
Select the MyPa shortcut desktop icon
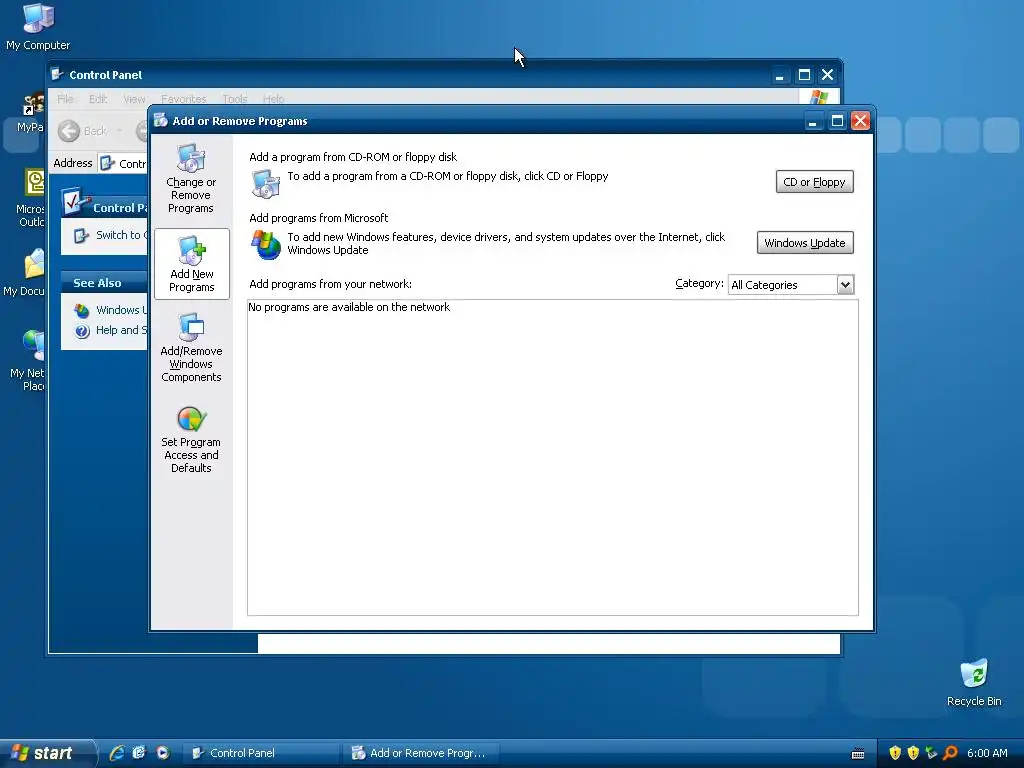click(31, 112)
